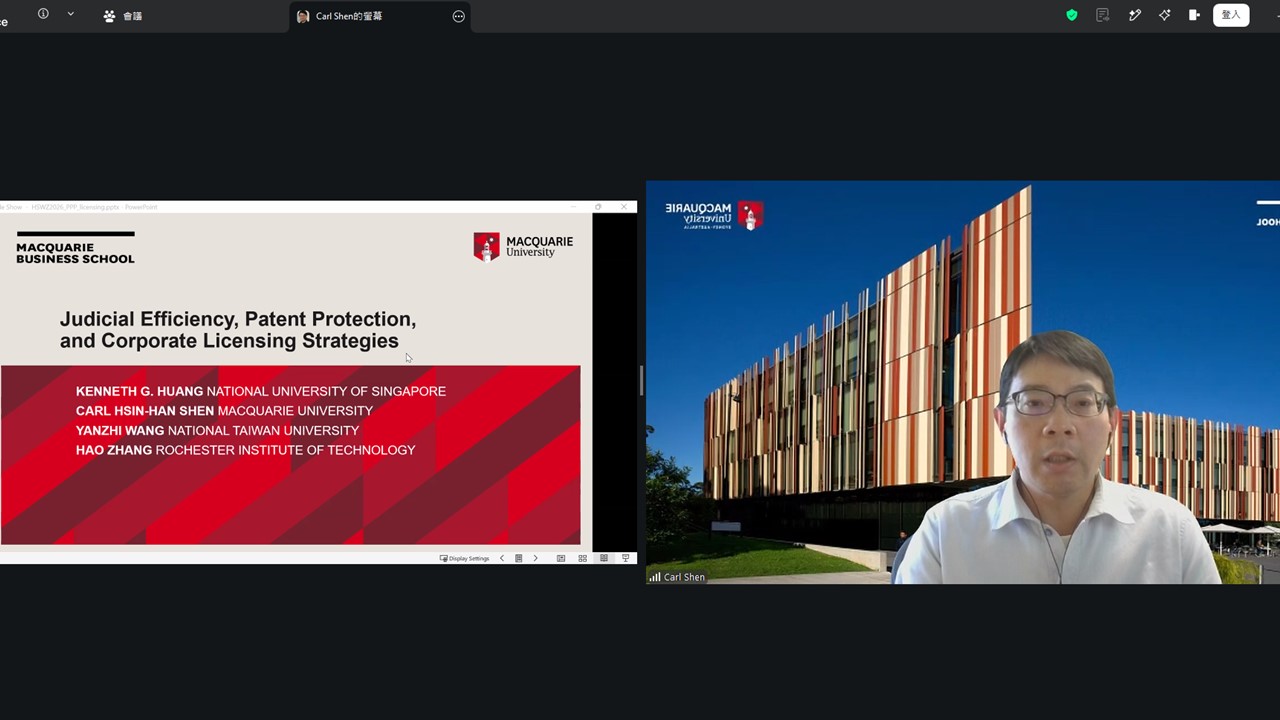1280x720 pixels.
Task: Go to previous slide arrow in PowerPoint
Action: [x=502, y=558]
